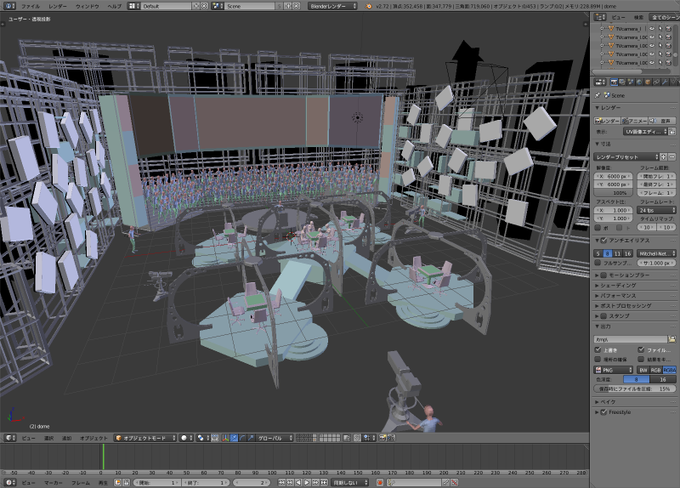The image size is (680, 488).
Task: Select 5 anti-aliasing samples
Action: pos(598,253)
